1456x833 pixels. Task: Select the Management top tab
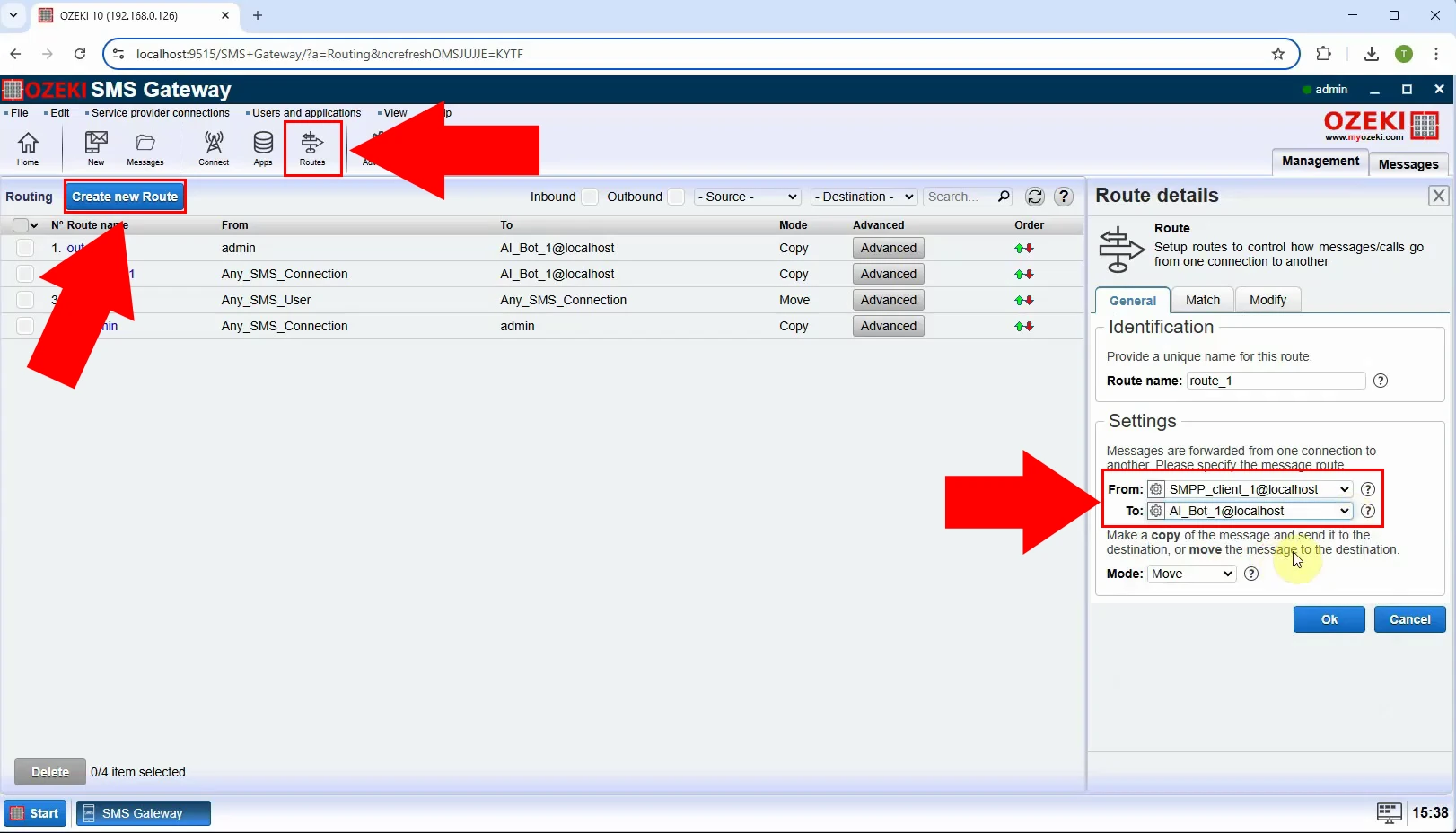point(1320,162)
